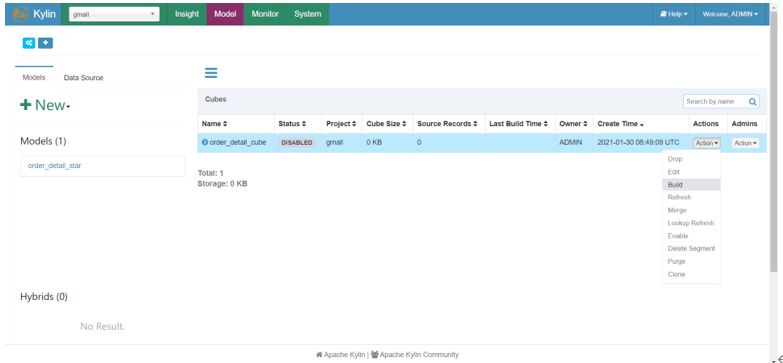Toggle the hamburger menu icon above Cubes
Image resolution: width=783 pixels, height=363 pixels.
click(211, 73)
